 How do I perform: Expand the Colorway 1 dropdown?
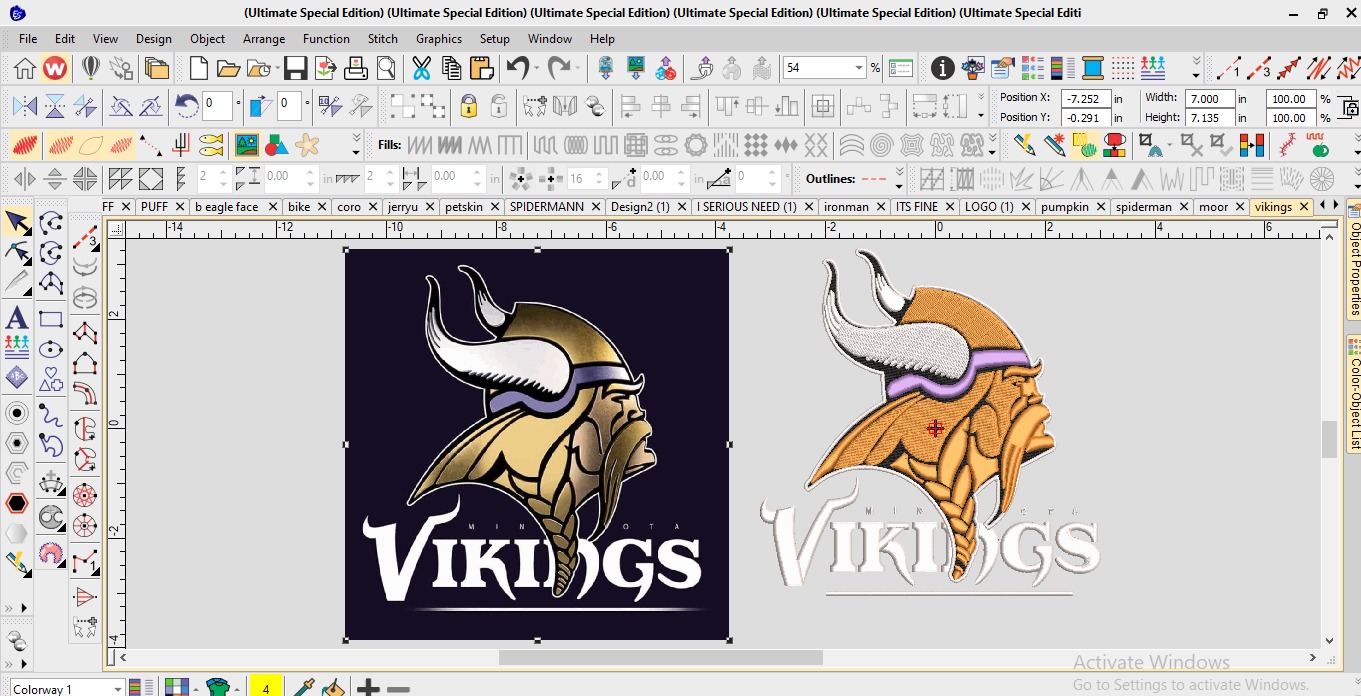118,688
